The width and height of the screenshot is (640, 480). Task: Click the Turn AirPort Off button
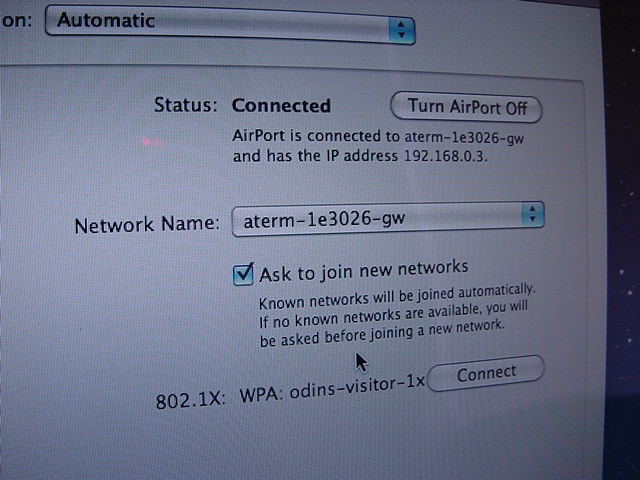(x=466, y=107)
